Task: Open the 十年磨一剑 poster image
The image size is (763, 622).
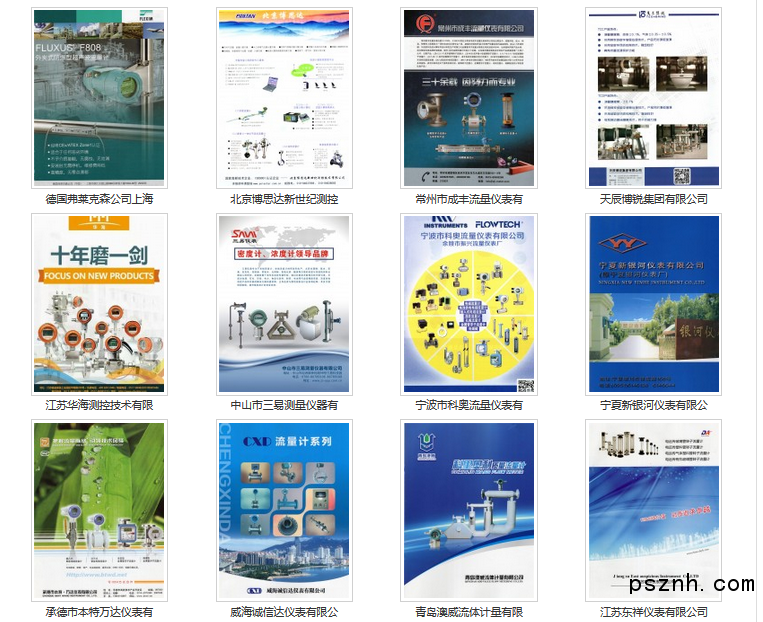Action: pos(100,304)
